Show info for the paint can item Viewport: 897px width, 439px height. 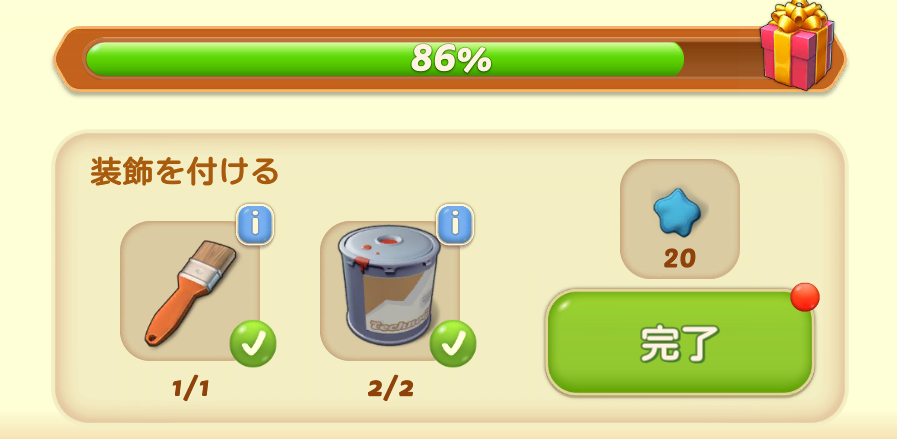(455, 224)
